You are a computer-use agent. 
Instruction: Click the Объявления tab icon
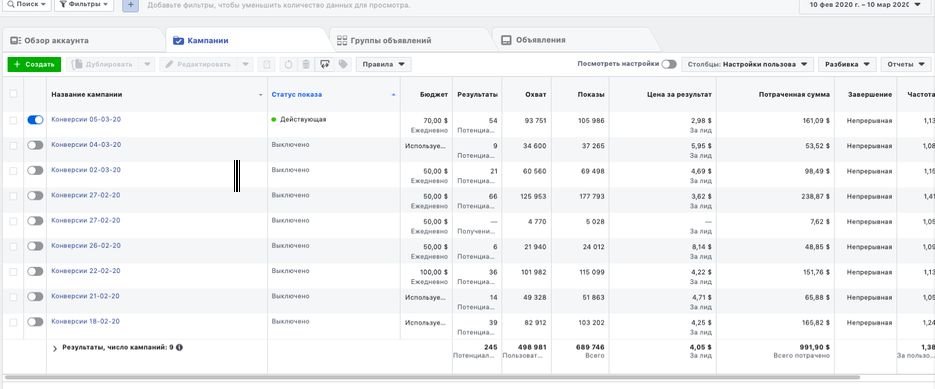(x=506, y=41)
